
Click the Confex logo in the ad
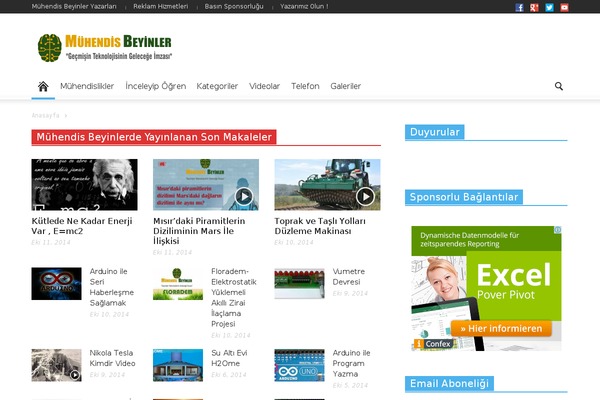pyautogui.click(x=434, y=344)
